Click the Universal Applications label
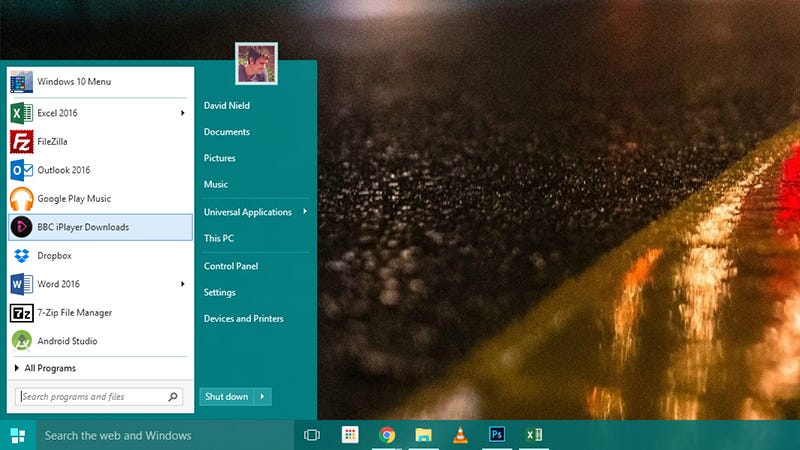 pyautogui.click(x=247, y=212)
